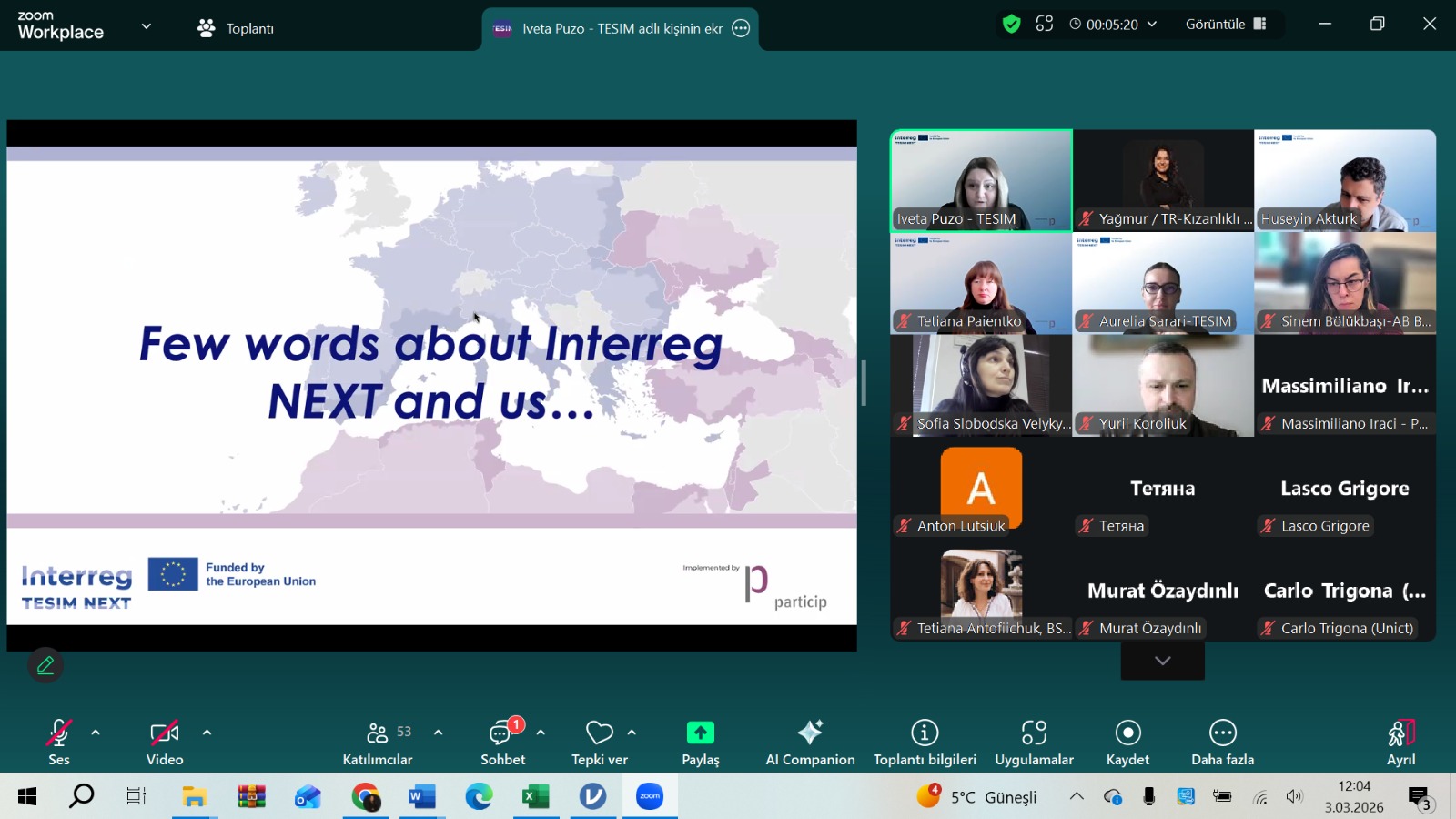This screenshot has width=1456, height=819.
Task: Switch to the Toplantı tab
Action: point(236,28)
